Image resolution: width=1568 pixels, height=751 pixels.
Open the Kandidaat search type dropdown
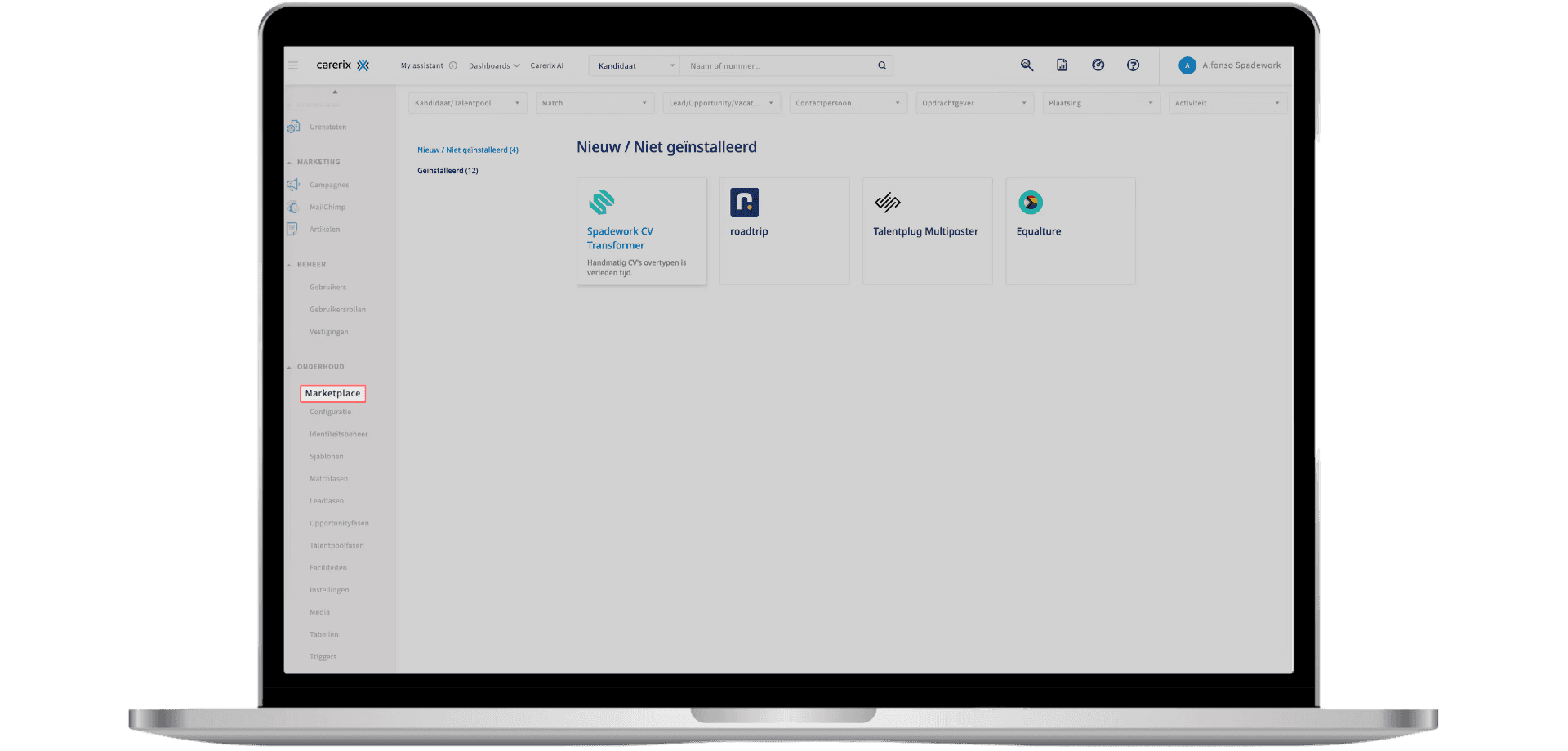(x=635, y=66)
